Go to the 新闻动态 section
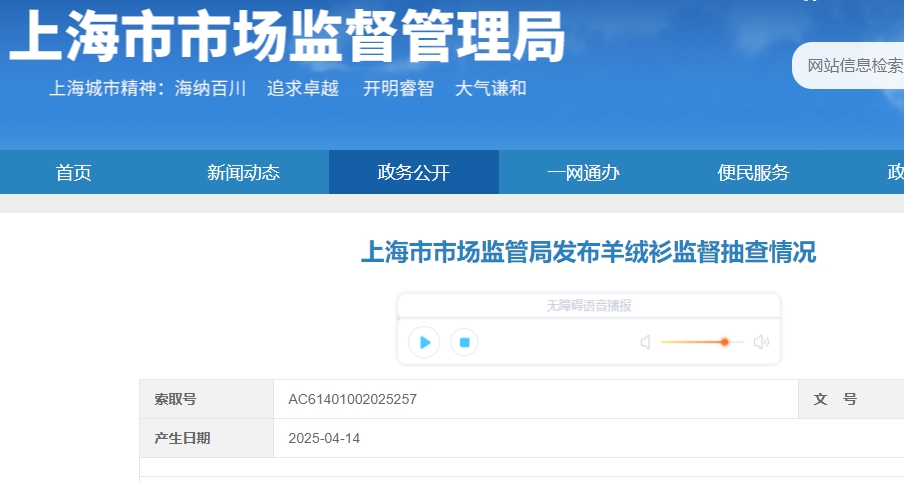The width and height of the screenshot is (904, 482). pyautogui.click(x=243, y=173)
